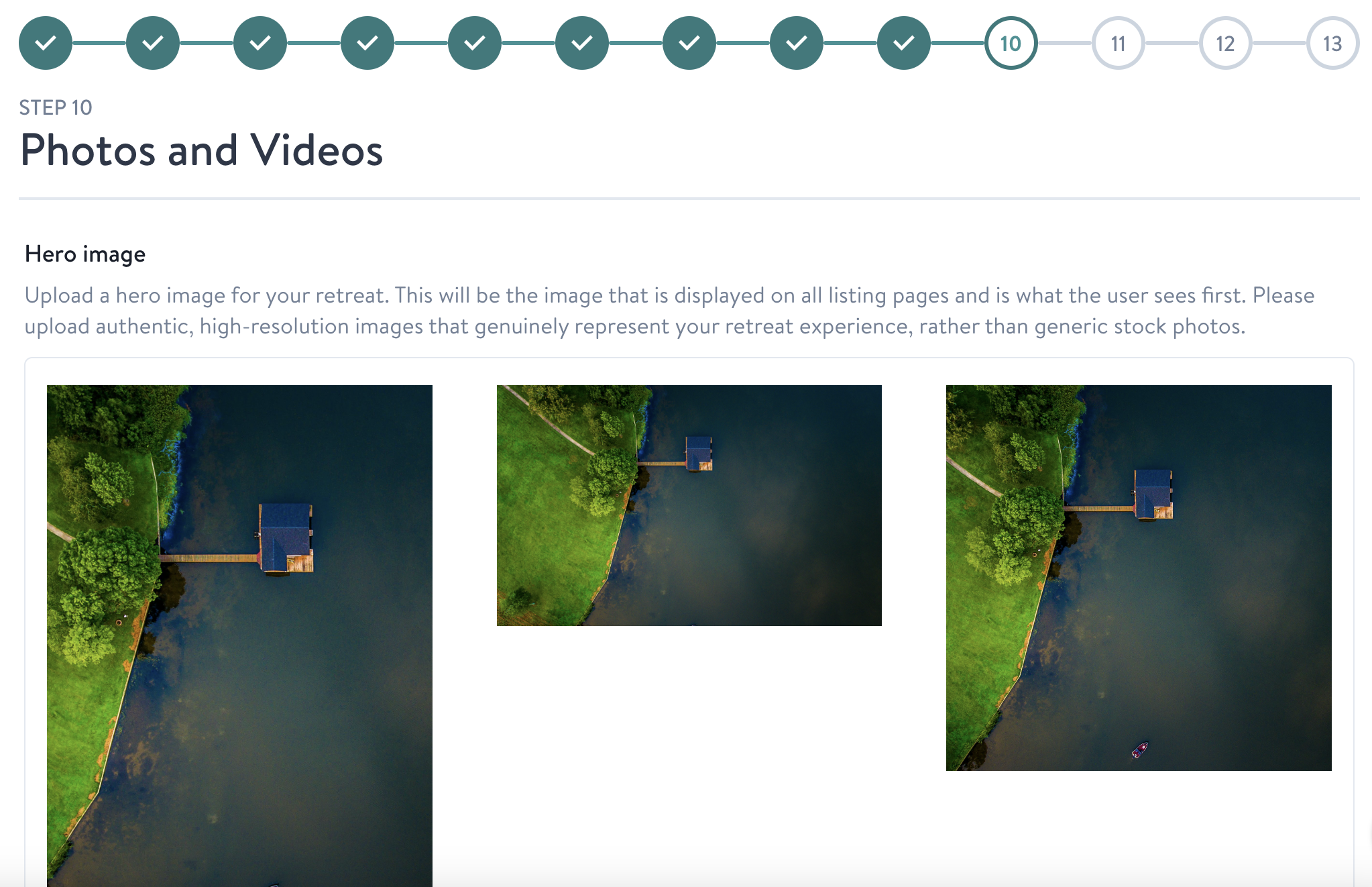The width and height of the screenshot is (1372, 887).
Task: Click the second completed step checkmark
Action: click(x=153, y=43)
